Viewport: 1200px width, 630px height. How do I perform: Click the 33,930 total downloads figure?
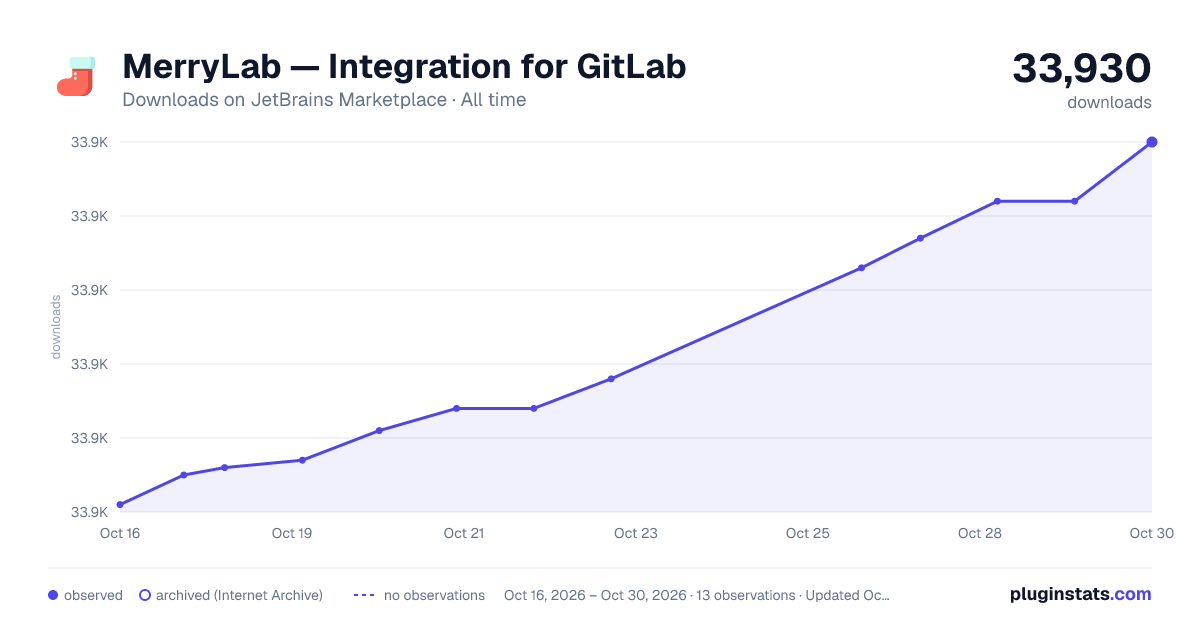1082,68
